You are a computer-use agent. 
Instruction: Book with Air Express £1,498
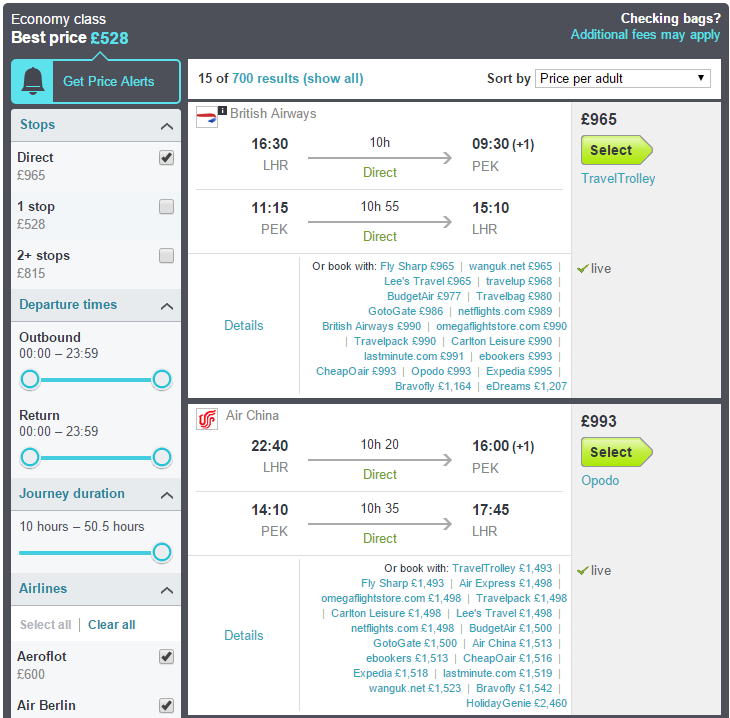506,583
